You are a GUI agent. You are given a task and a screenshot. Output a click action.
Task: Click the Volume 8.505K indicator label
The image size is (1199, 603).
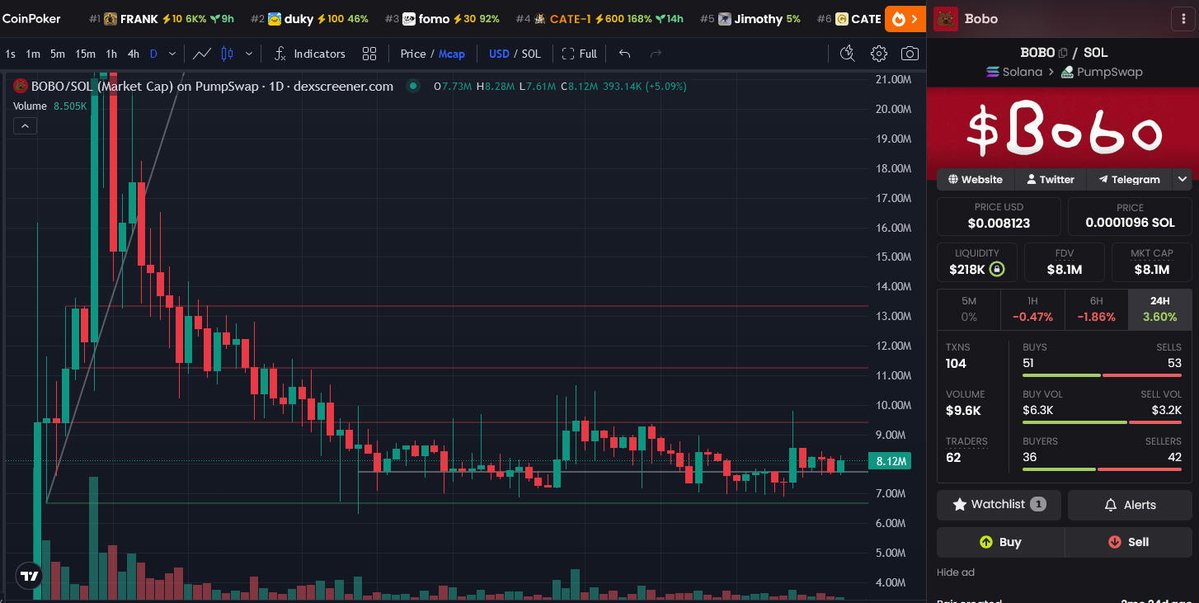[x=50, y=106]
